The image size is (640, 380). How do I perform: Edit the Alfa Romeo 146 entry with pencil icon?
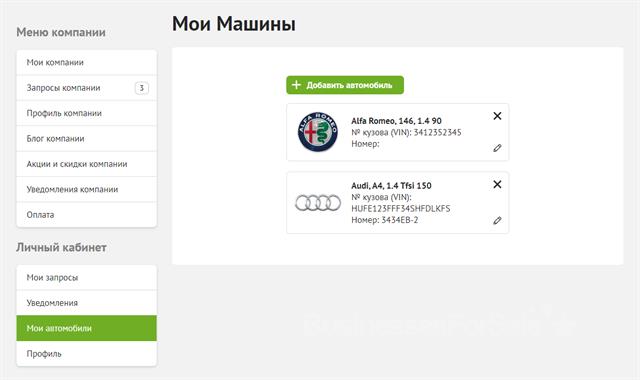(x=497, y=148)
